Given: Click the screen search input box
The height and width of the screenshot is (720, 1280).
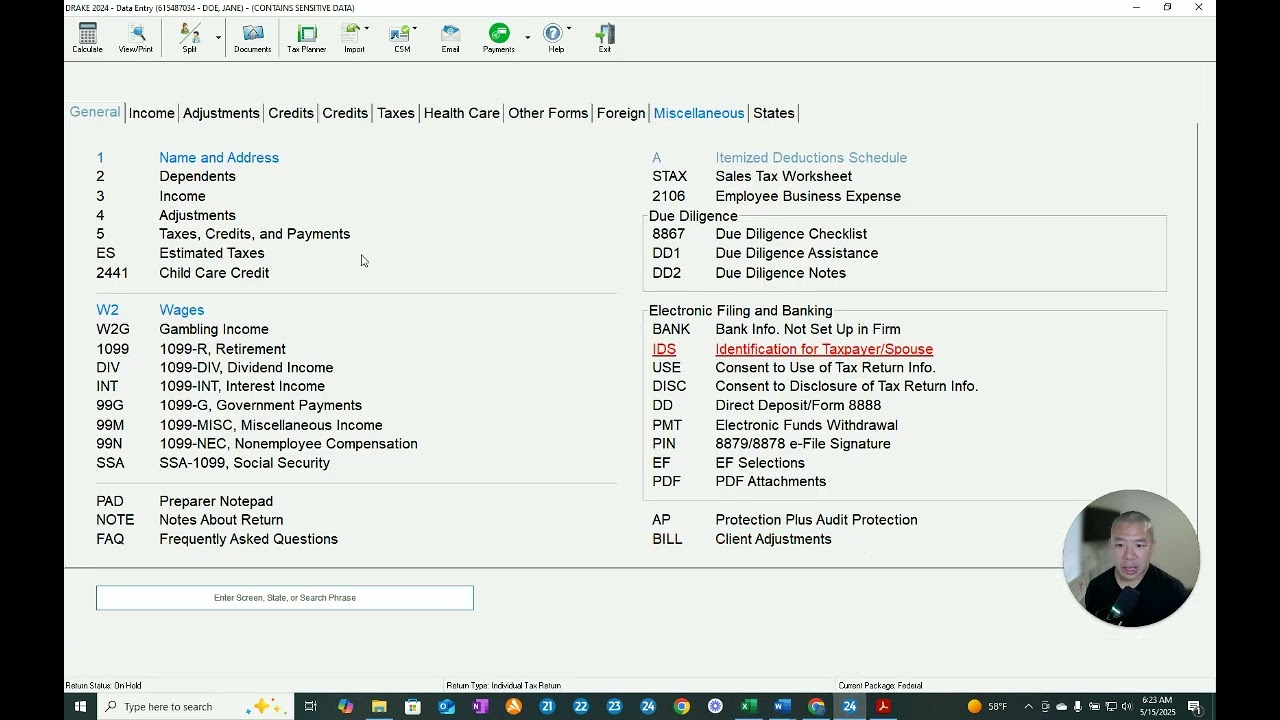Looking at the screenshot, I should click(285, 598).
